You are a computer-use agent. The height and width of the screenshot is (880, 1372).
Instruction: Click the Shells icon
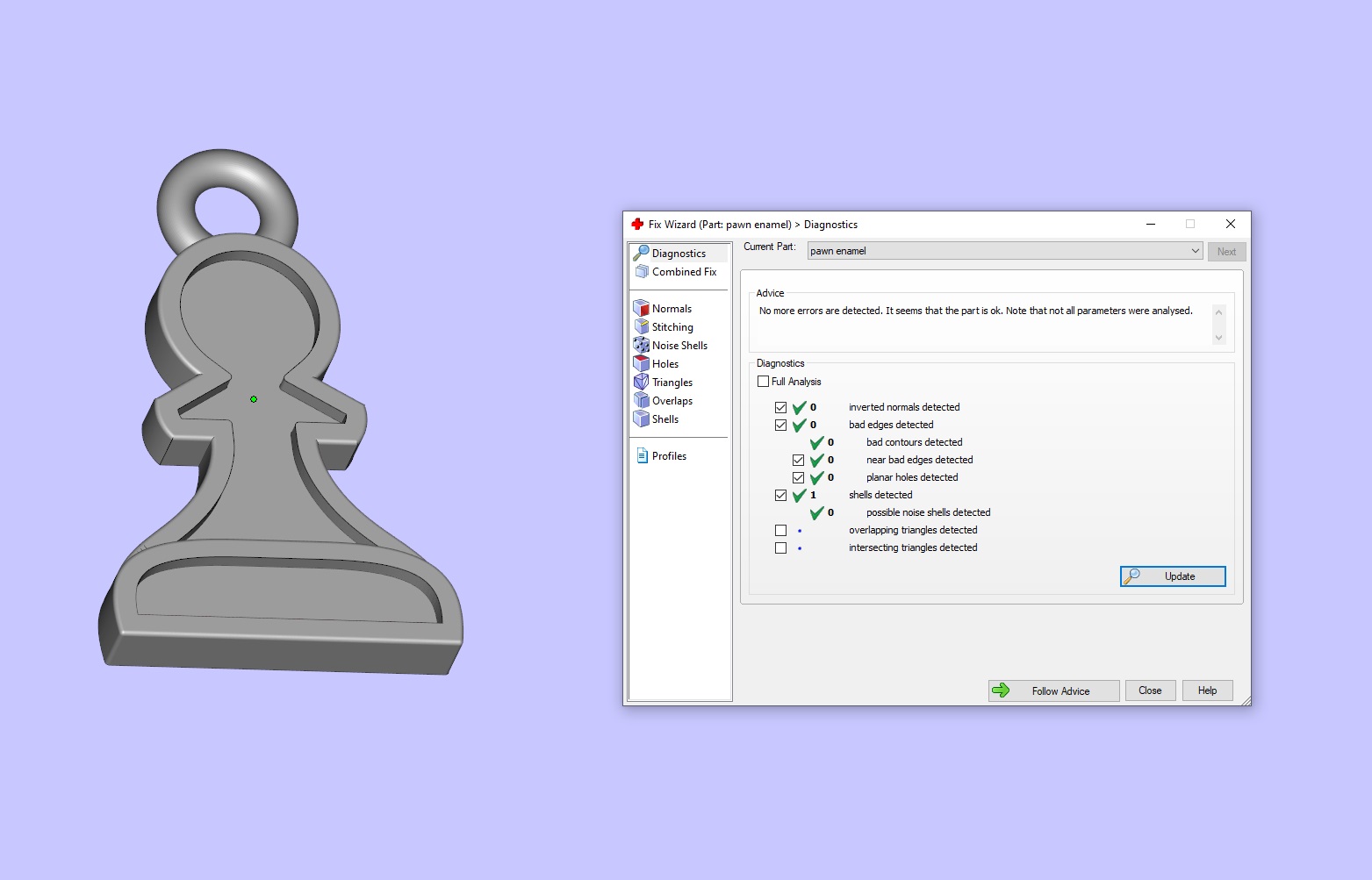tap(642, 419)
